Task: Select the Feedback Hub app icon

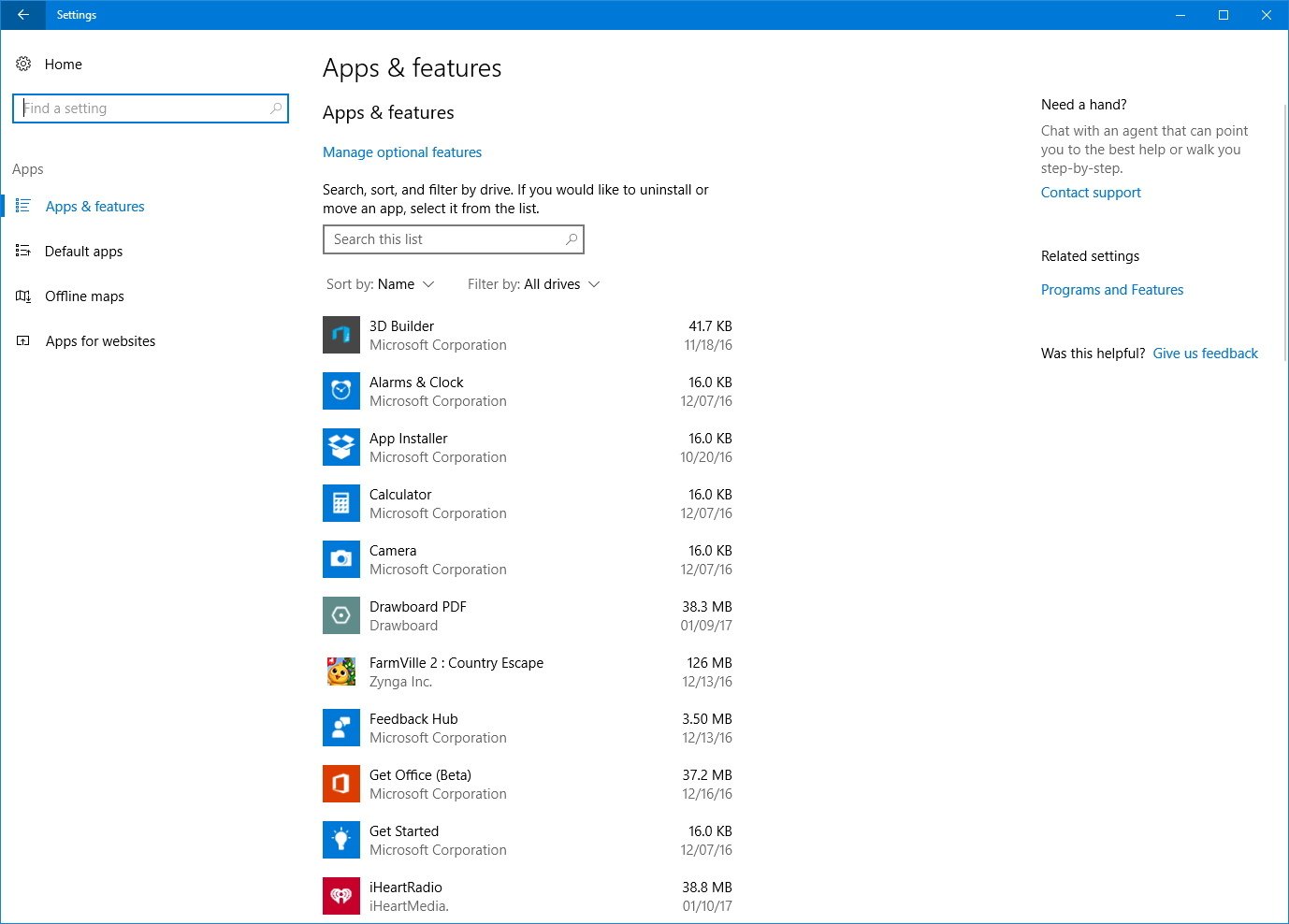Action: (341, 728)
